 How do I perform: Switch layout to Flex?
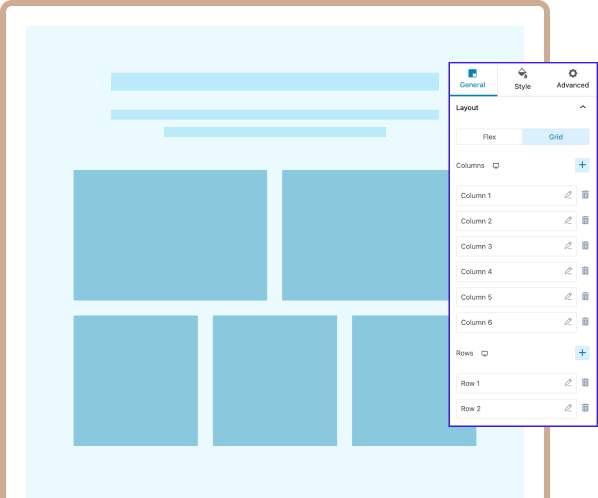coord(489,137)
